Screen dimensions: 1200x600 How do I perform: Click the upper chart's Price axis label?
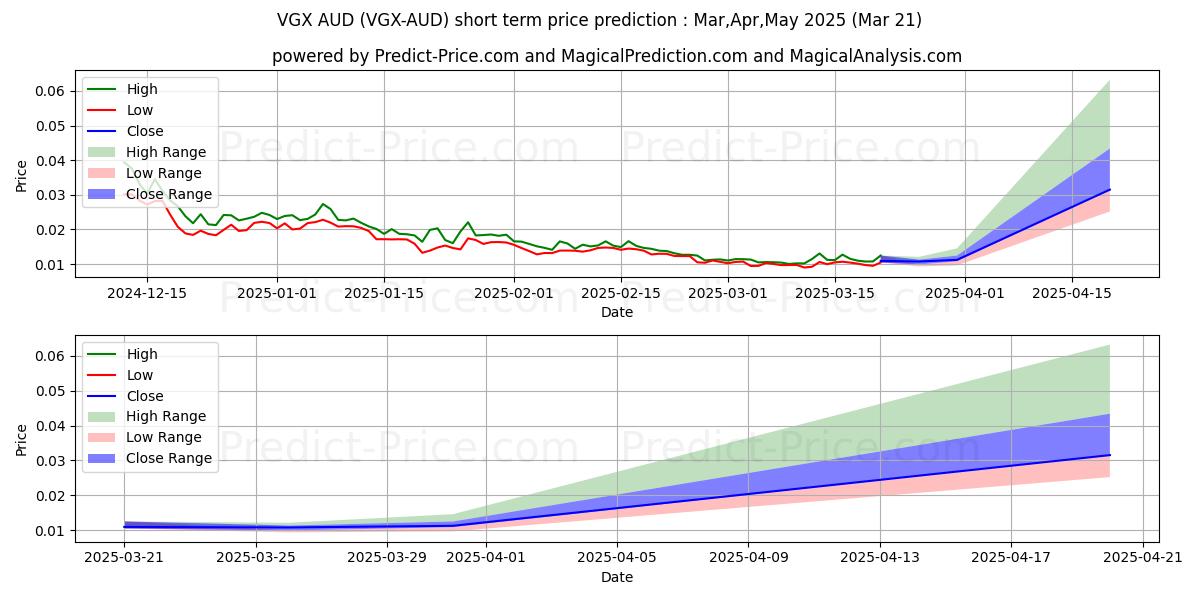22,174
